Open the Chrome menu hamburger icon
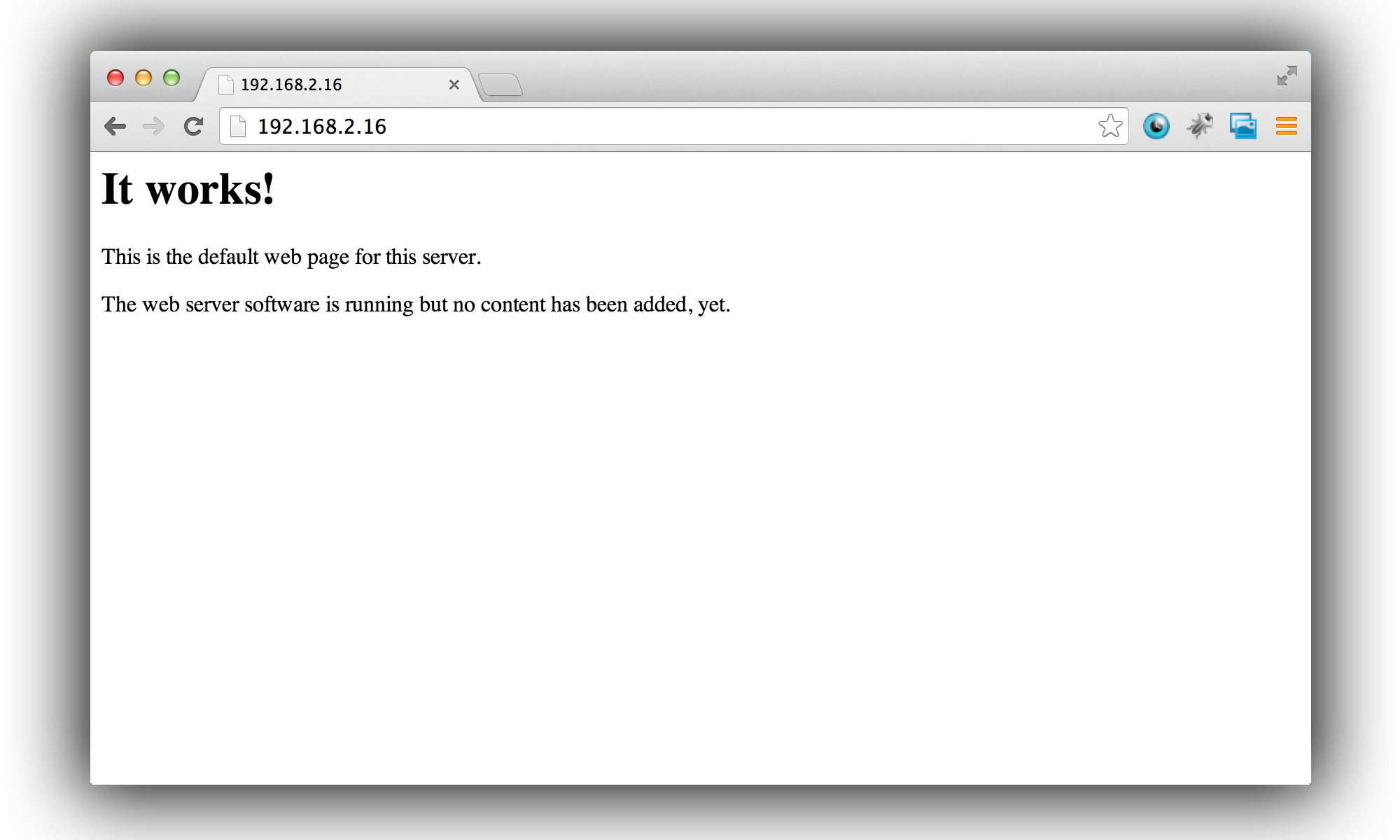 point(1287,126)
